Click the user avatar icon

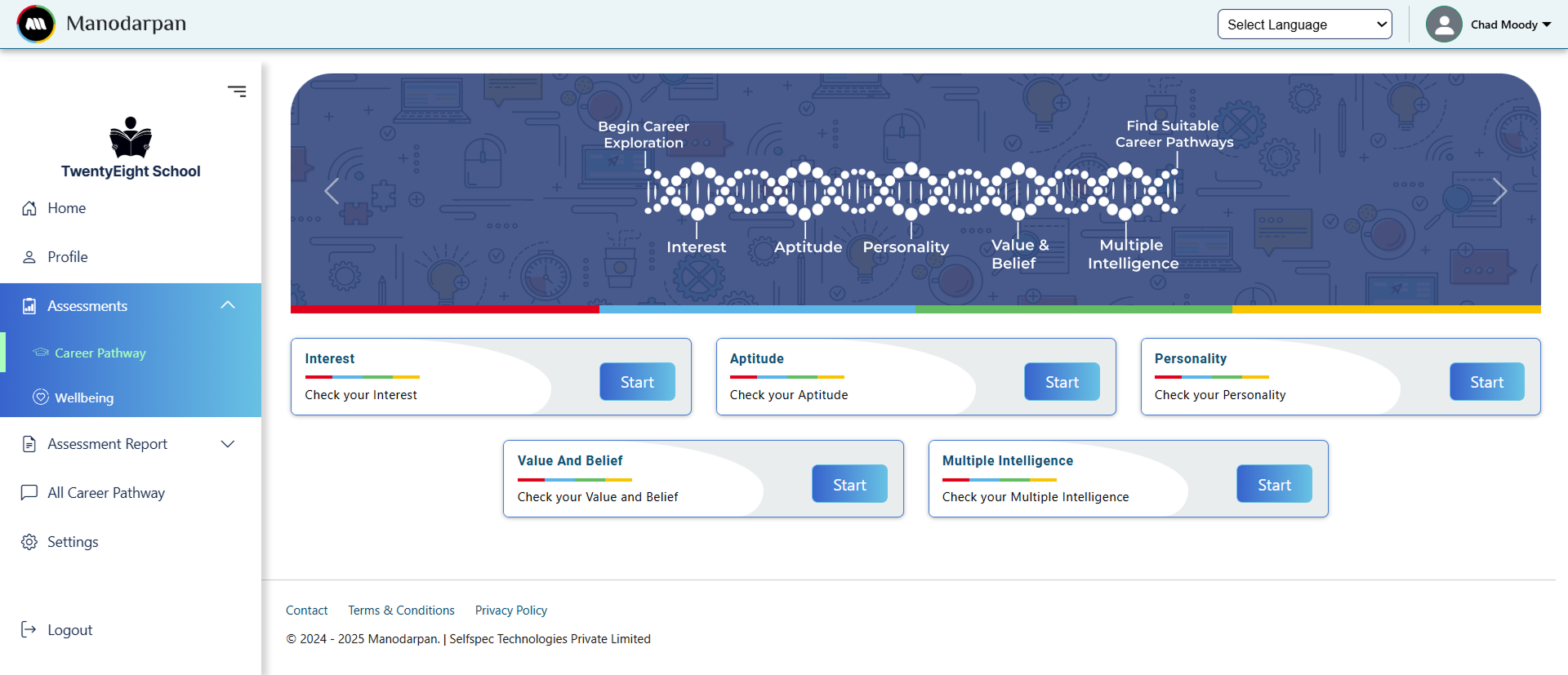[1443, 24]
